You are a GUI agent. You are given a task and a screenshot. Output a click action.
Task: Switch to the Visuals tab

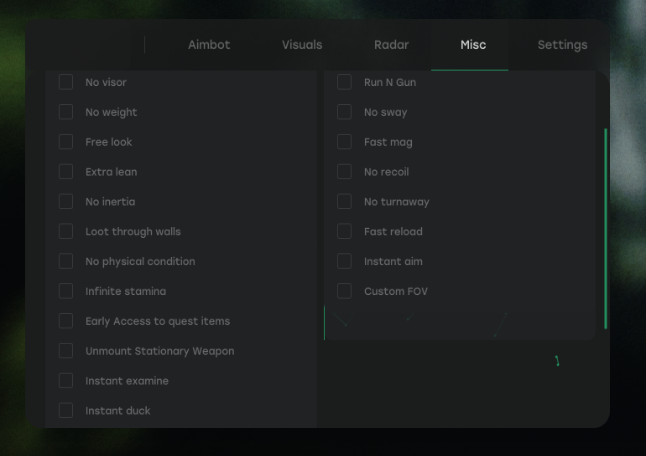(x=302, y=45)
